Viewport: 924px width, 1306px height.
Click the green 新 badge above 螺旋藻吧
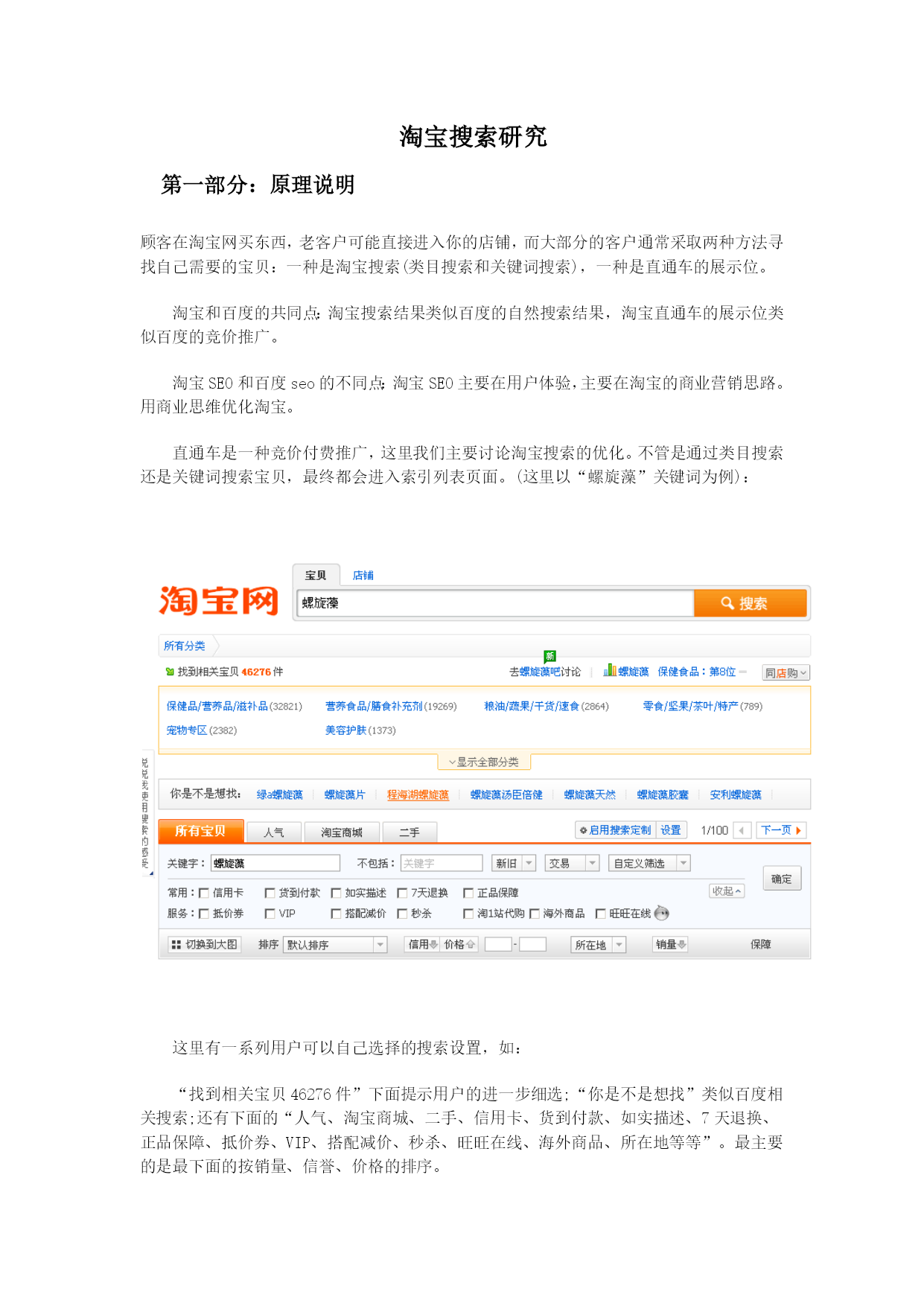point(550,656)
